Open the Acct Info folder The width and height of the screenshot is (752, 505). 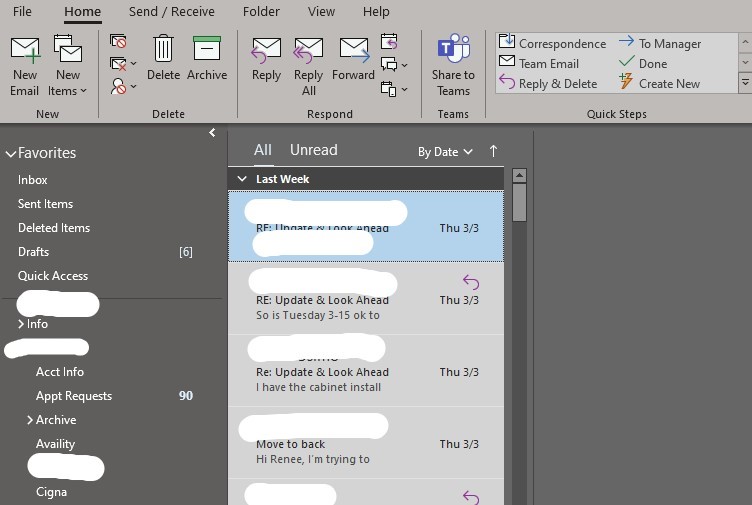pos(60,372)
